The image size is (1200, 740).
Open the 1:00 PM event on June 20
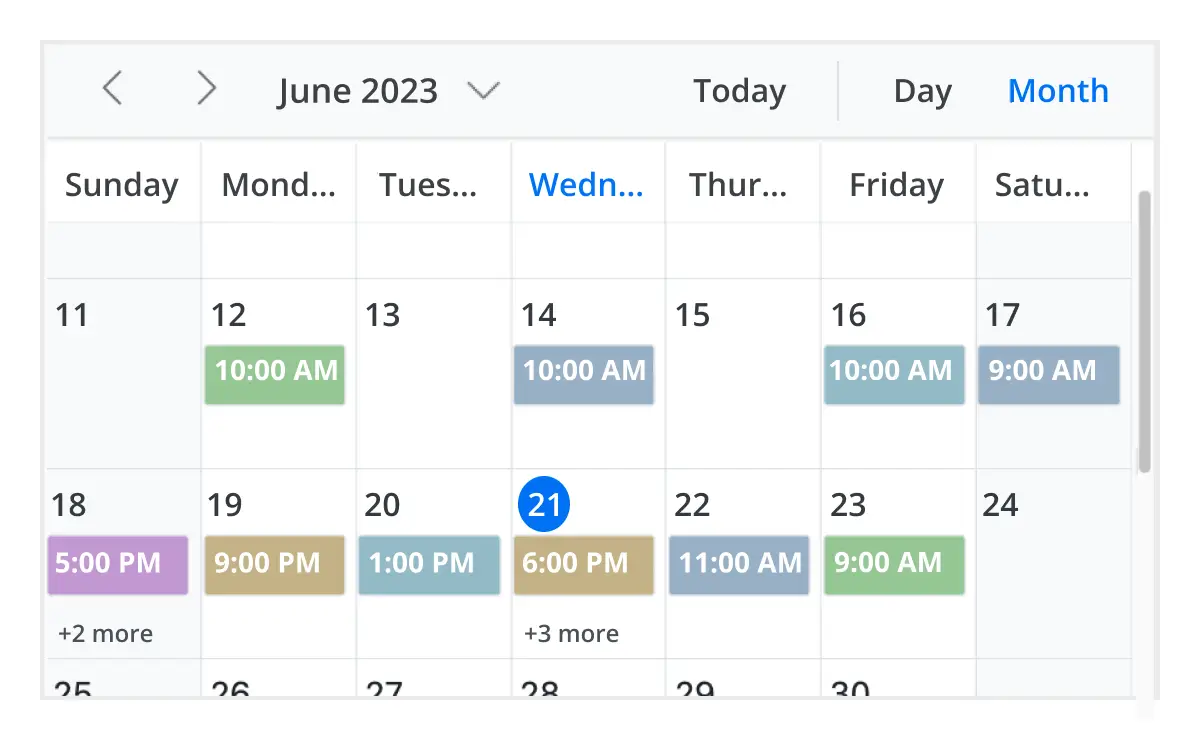click(x=429, y=565)
